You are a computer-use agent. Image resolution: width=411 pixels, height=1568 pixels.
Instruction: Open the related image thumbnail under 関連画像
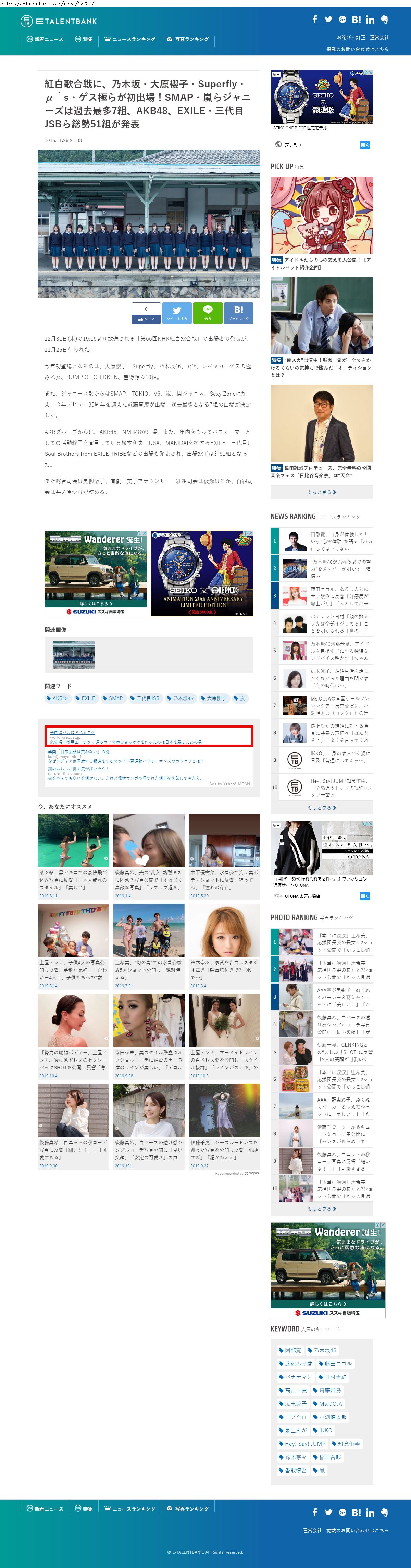74,654
